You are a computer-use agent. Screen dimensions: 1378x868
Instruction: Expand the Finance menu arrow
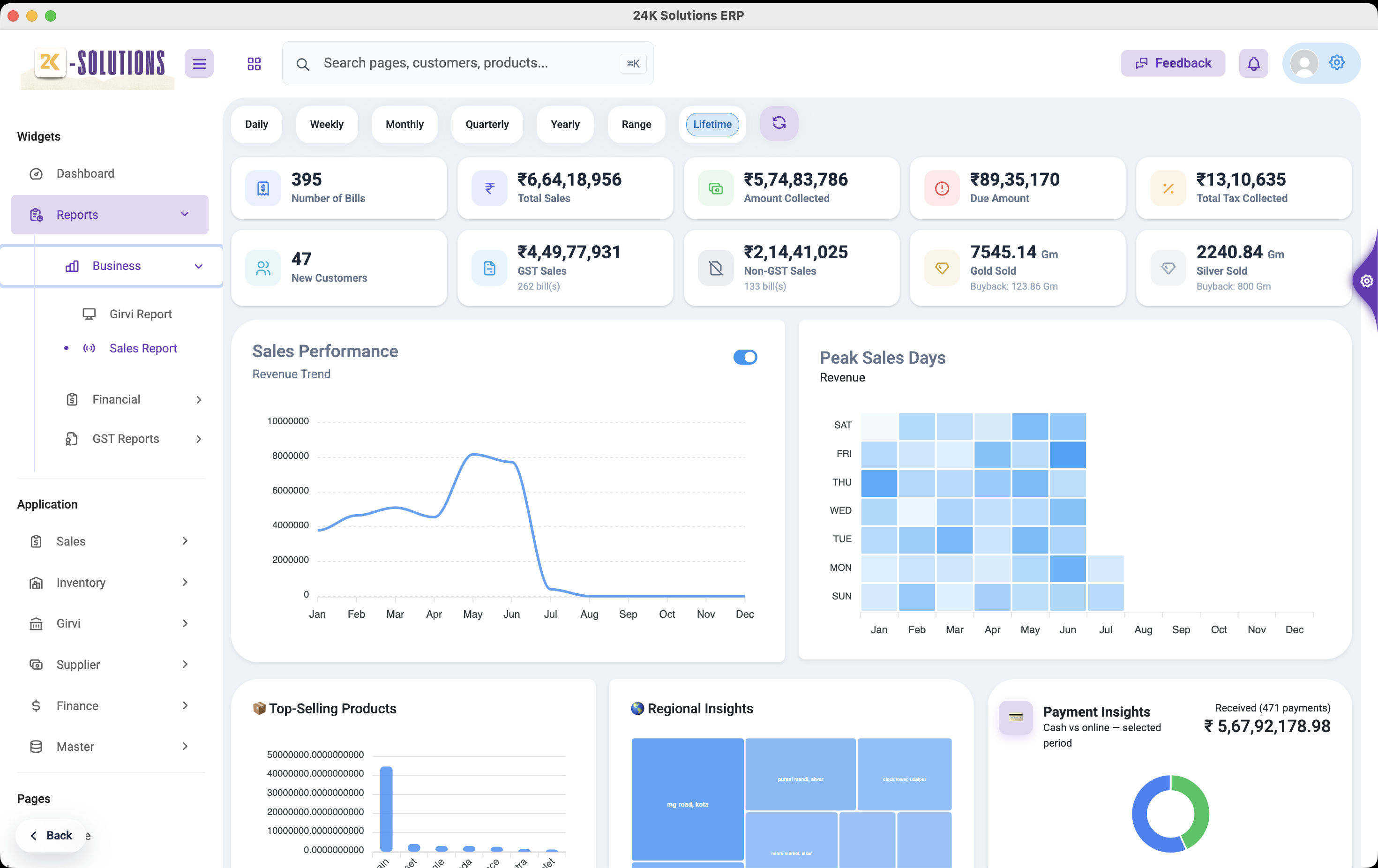pyautogui.click(x=185, y=705)
